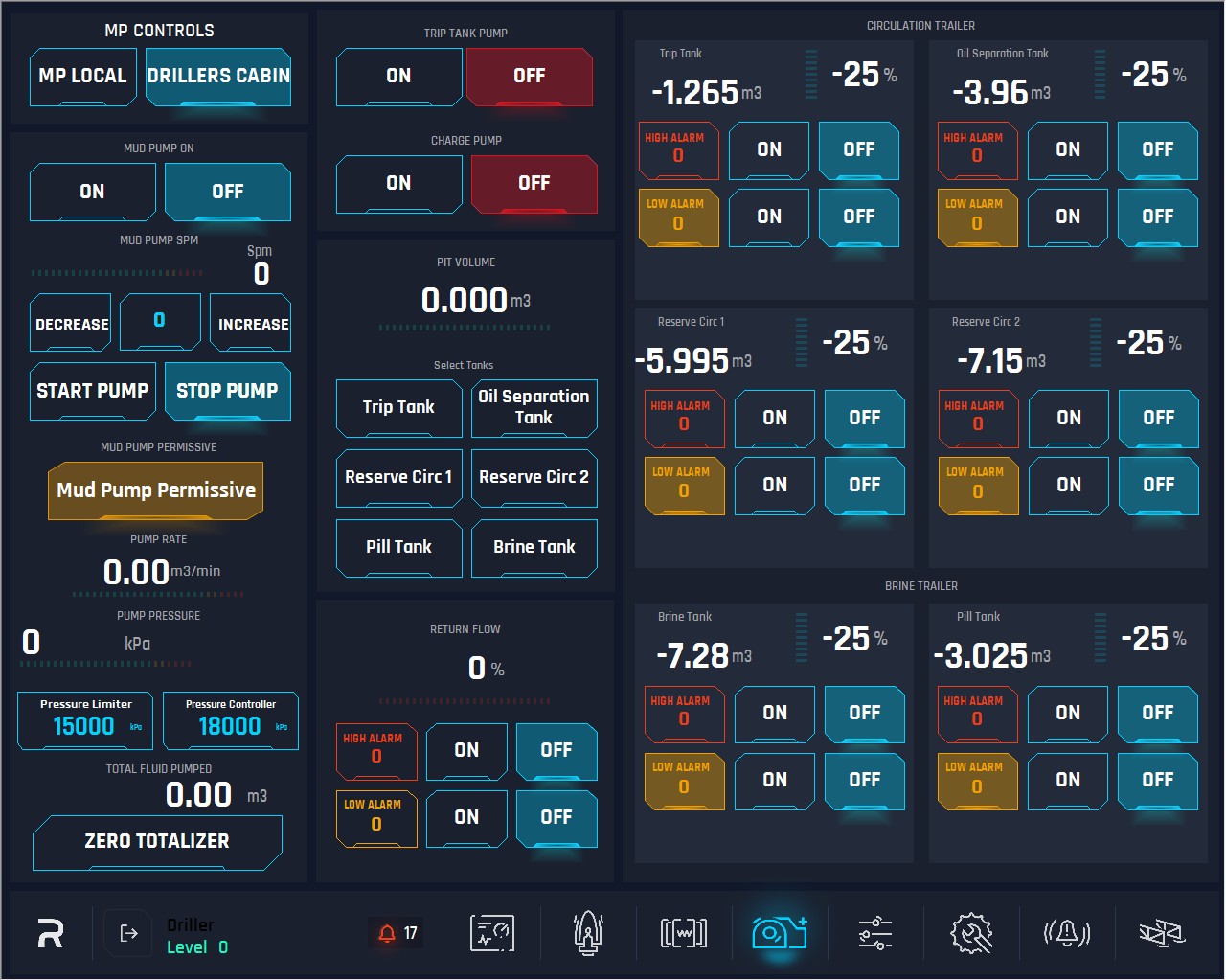Turn Mud Pump ON
The image size is (1226, 980).
click(x=92, y=192)
